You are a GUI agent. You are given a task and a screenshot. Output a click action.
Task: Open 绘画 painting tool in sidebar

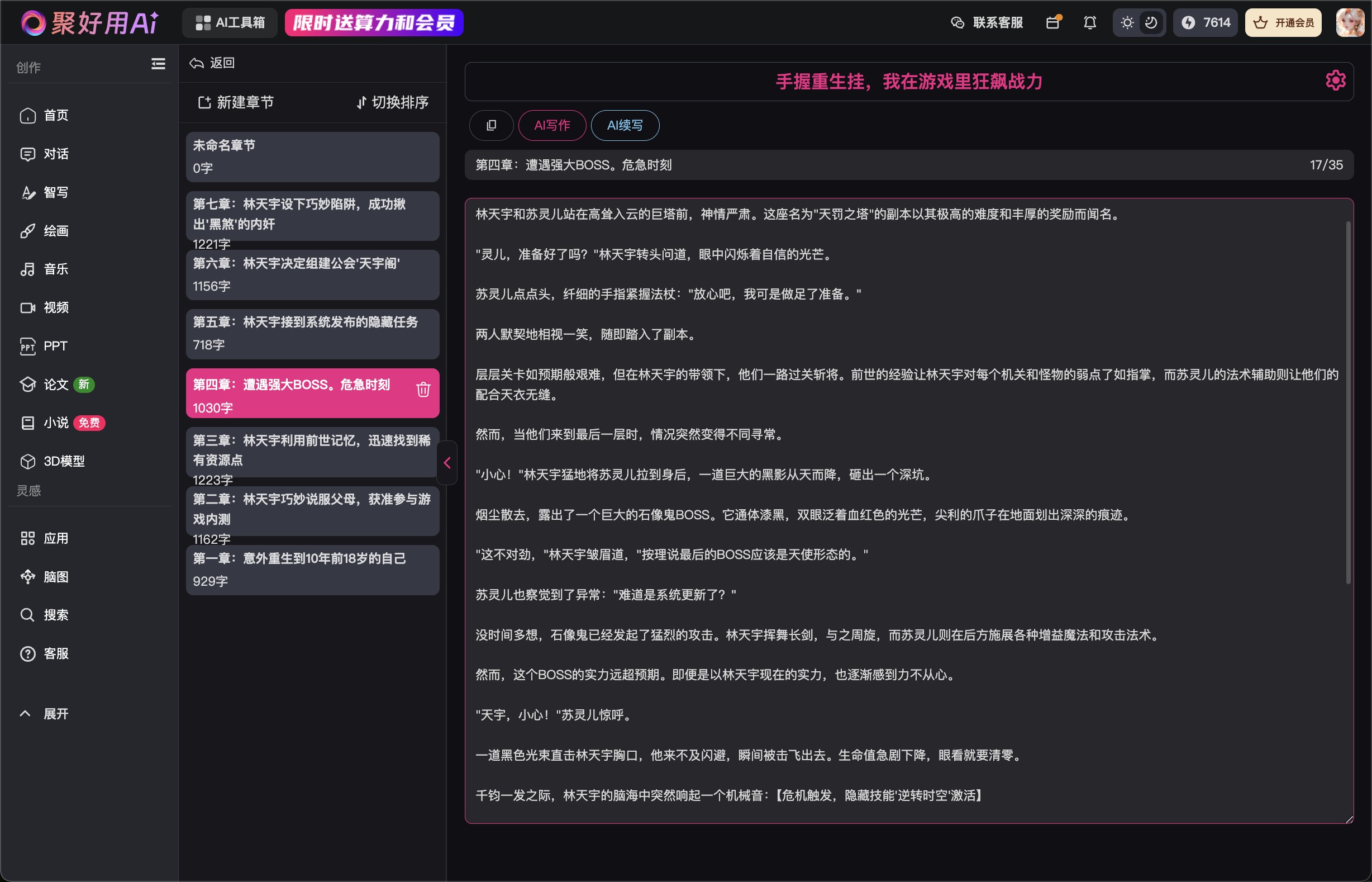[55, 231]
